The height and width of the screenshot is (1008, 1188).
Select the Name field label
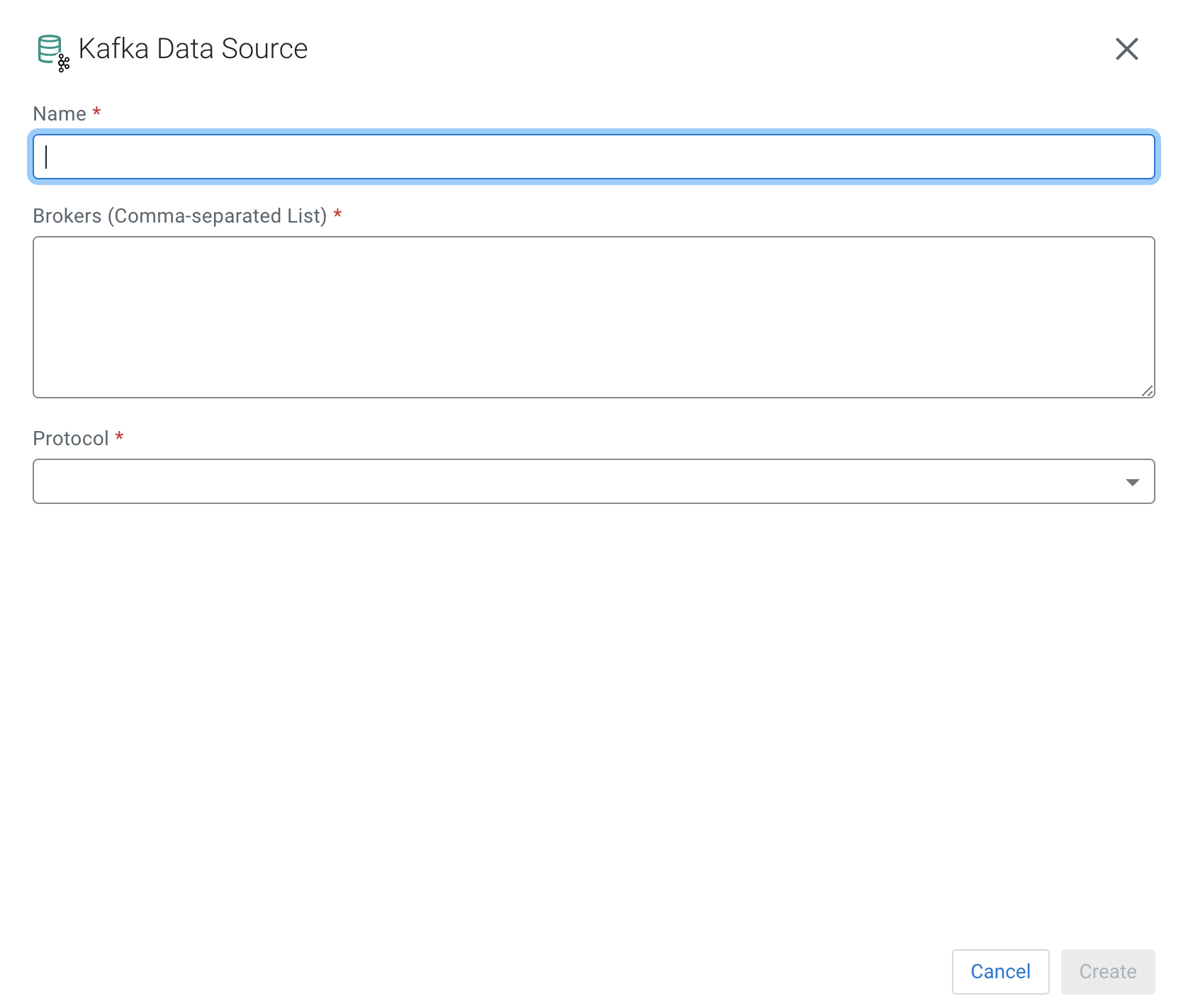click(x=60, y=113)
